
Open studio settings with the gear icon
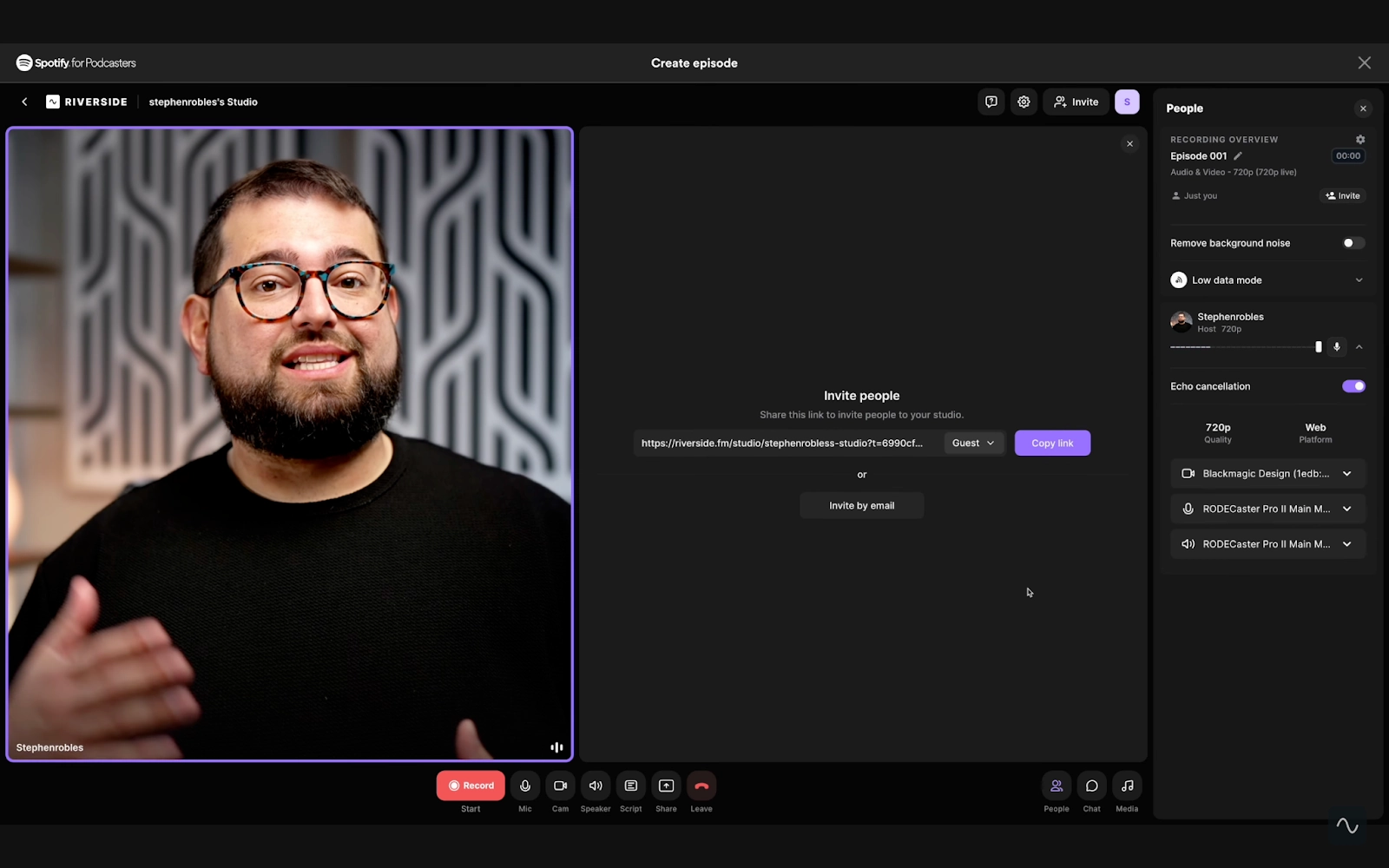click(x=1024, y=102)
